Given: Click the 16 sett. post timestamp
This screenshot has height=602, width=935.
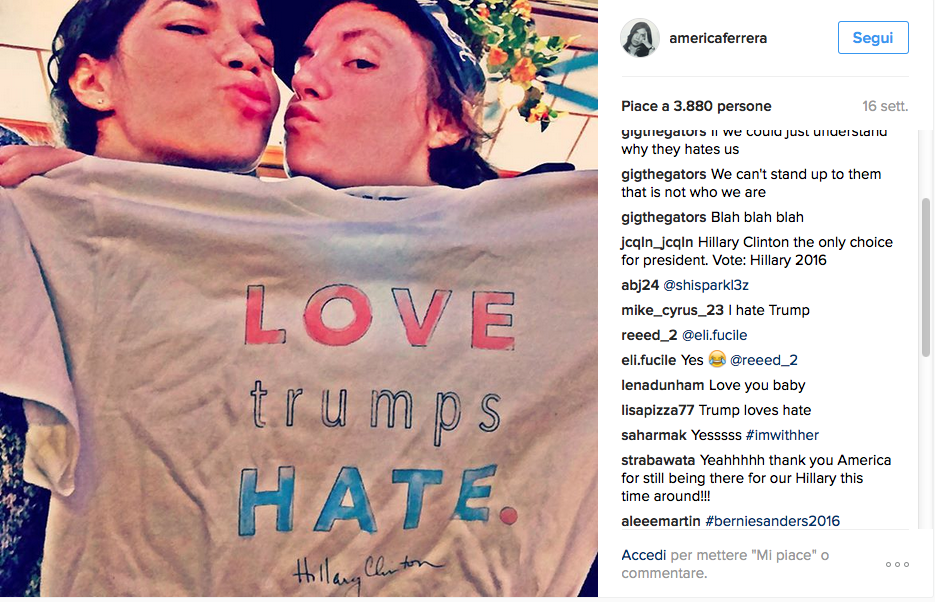Looking at the screenshot, I should click(885, 106).
